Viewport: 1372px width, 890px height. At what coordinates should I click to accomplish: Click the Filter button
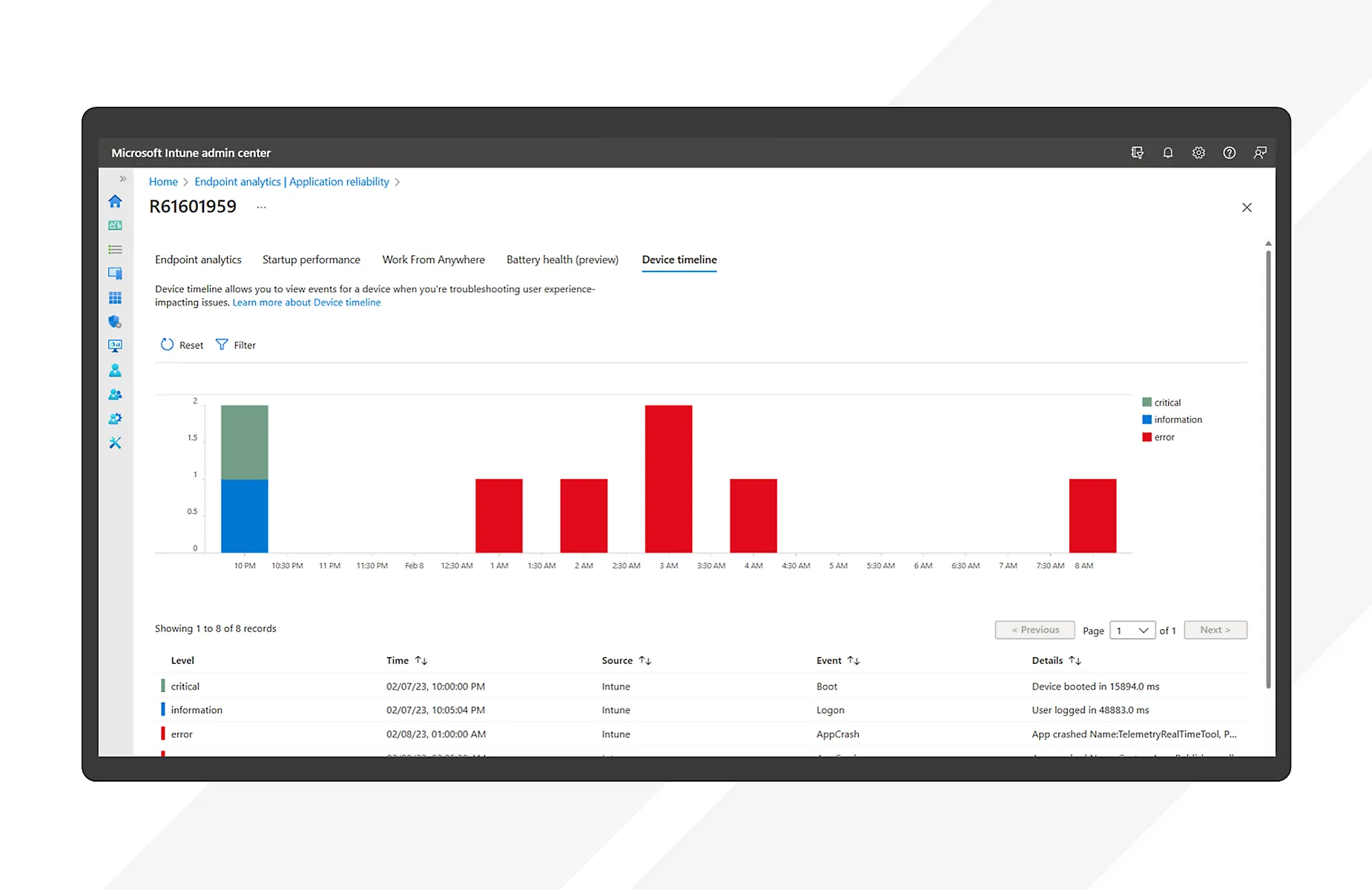tap(236, 345)
